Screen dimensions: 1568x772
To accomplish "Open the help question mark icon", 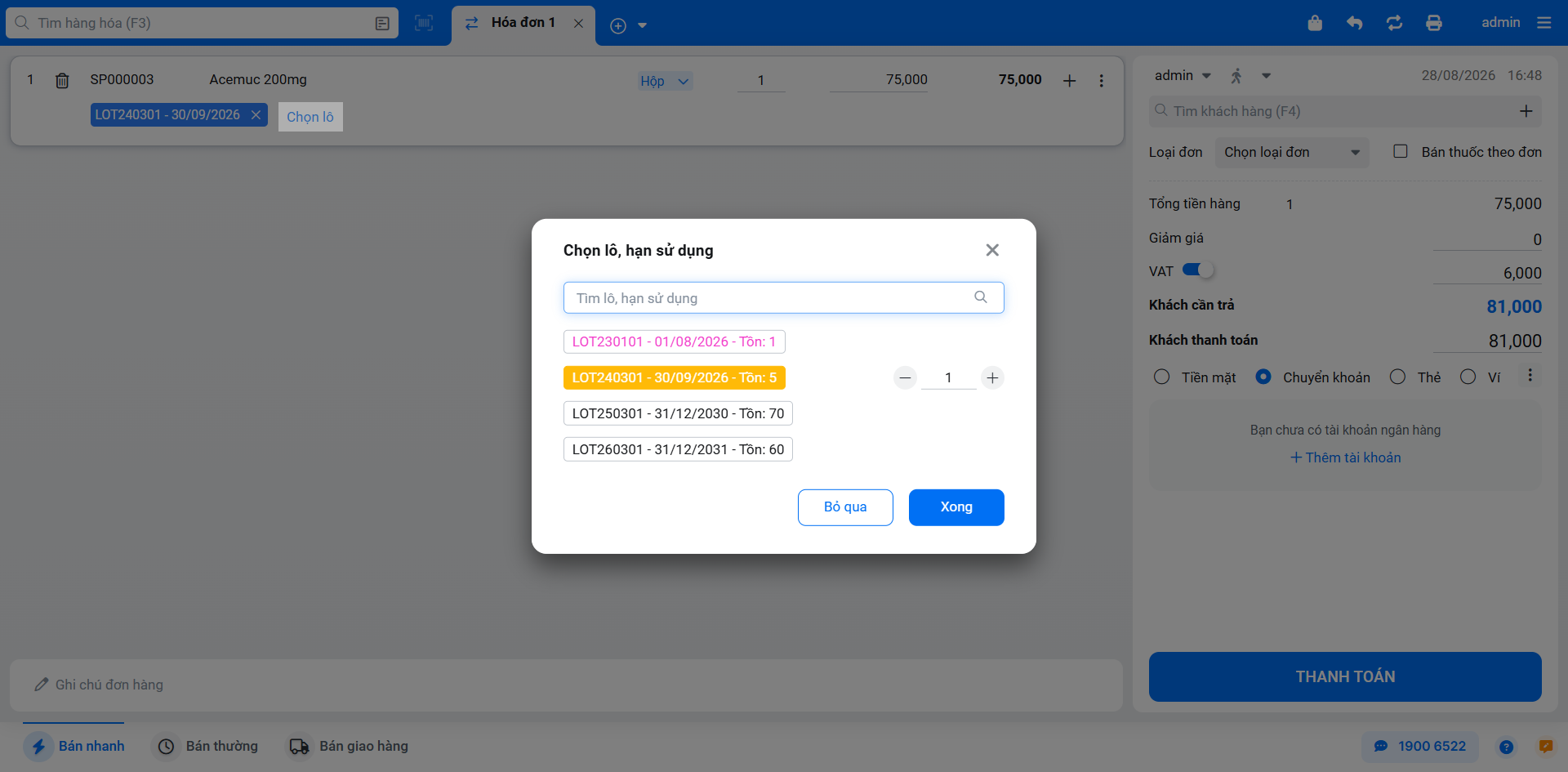I will pyautogui.click(x=1507, y=747).
